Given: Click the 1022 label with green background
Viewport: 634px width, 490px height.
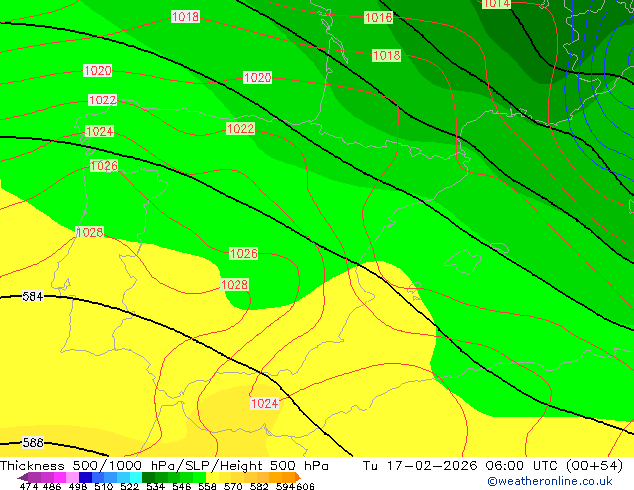Looking at the screenshot, I should pos(241,129).
